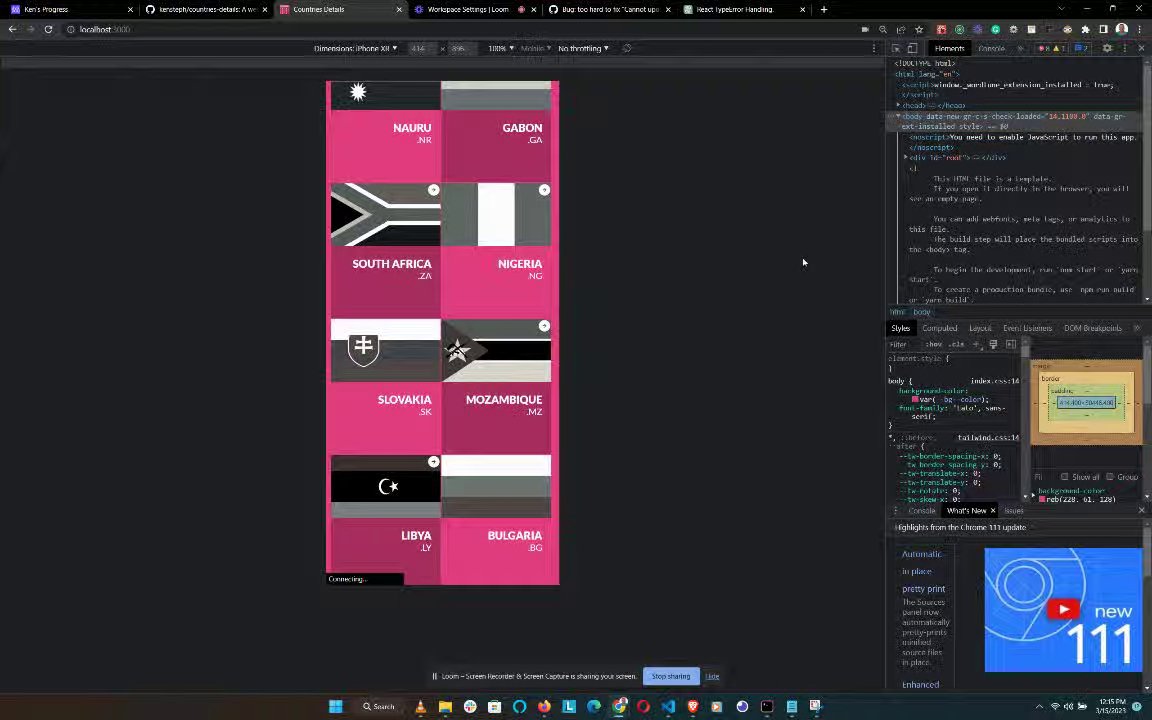The width and height of the screenshot is (1152, 720).
Task: Switch to the Console tab in DevTools
Action: [x=991, y=48]
